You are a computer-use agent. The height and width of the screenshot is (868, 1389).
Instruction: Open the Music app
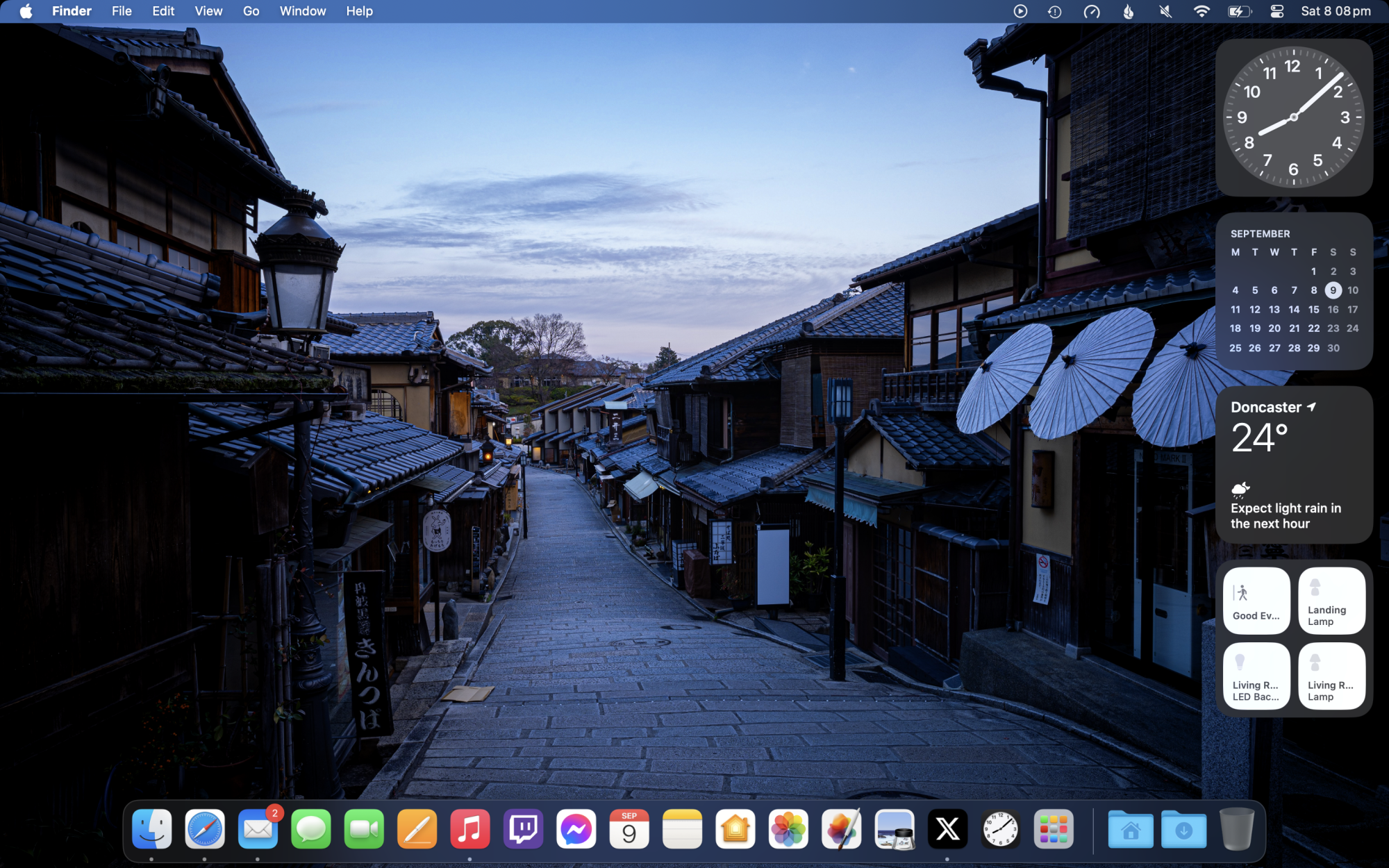coord(469,828)
